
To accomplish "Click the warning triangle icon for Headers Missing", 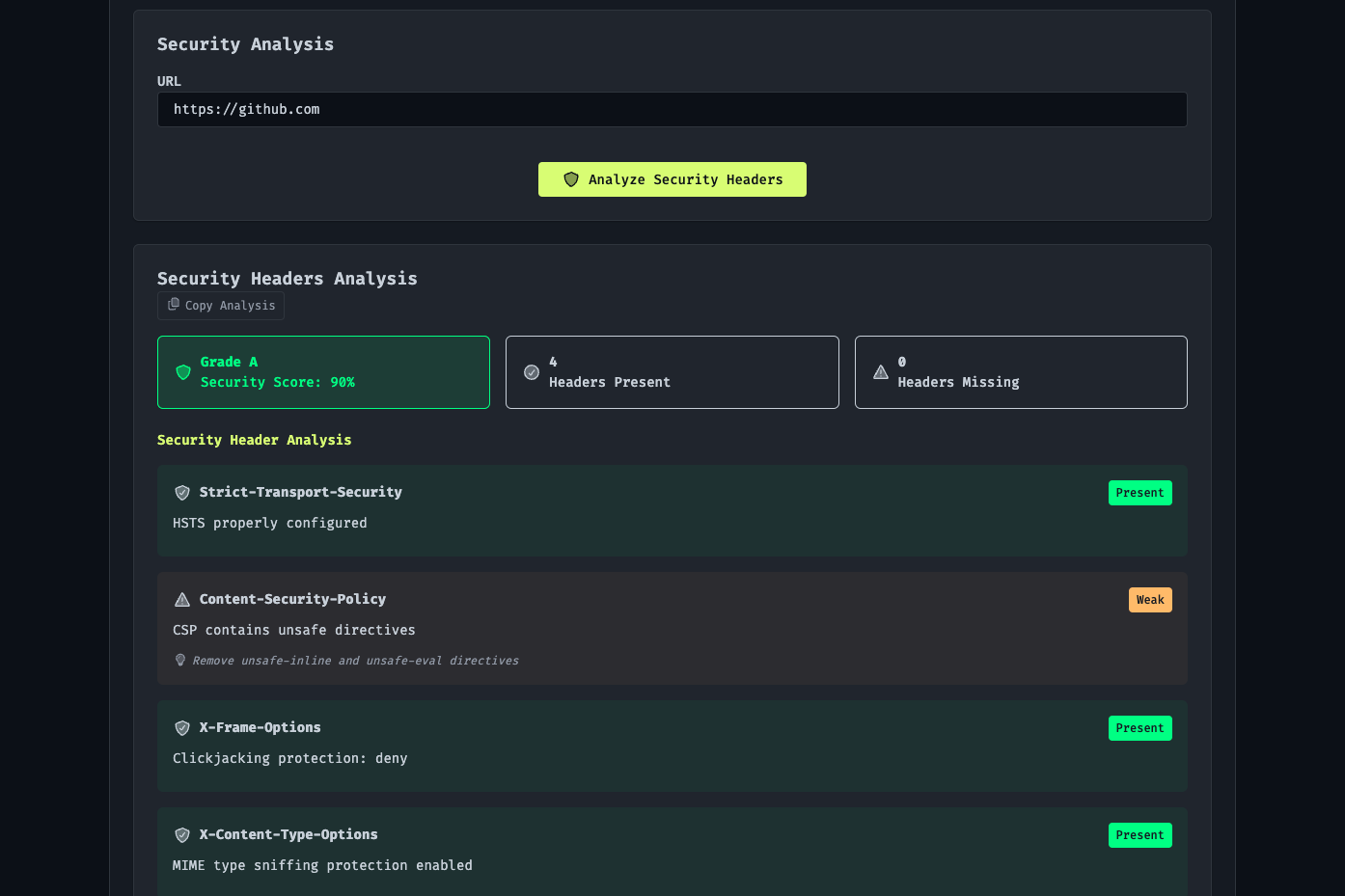I will [881, 372].
